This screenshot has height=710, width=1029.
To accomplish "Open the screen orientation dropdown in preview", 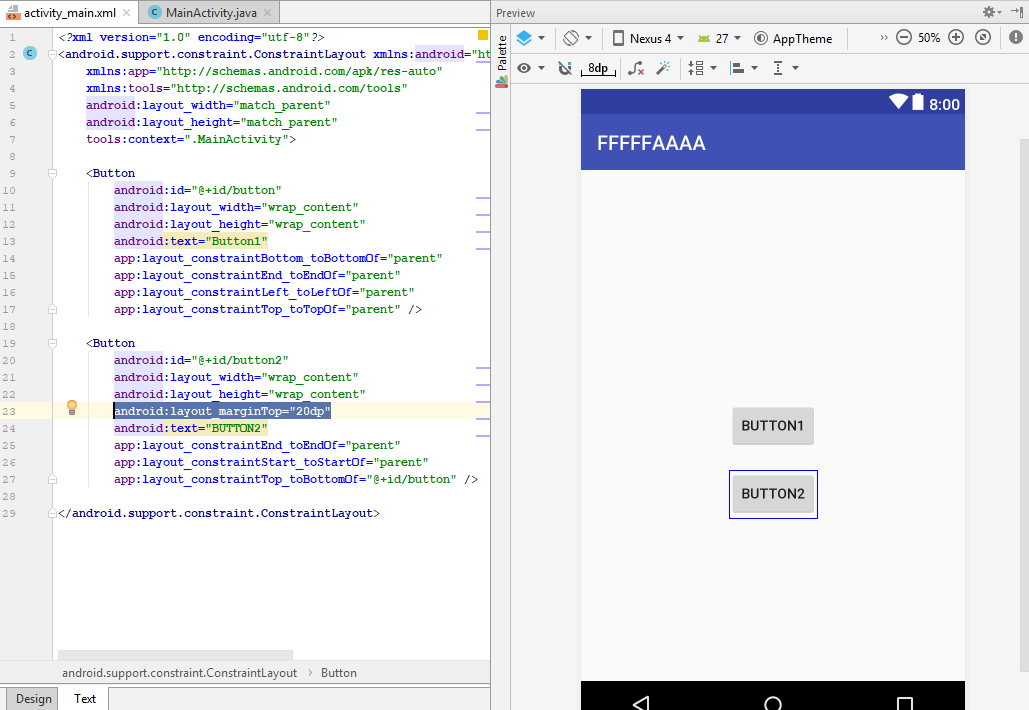I will (578, 39).
